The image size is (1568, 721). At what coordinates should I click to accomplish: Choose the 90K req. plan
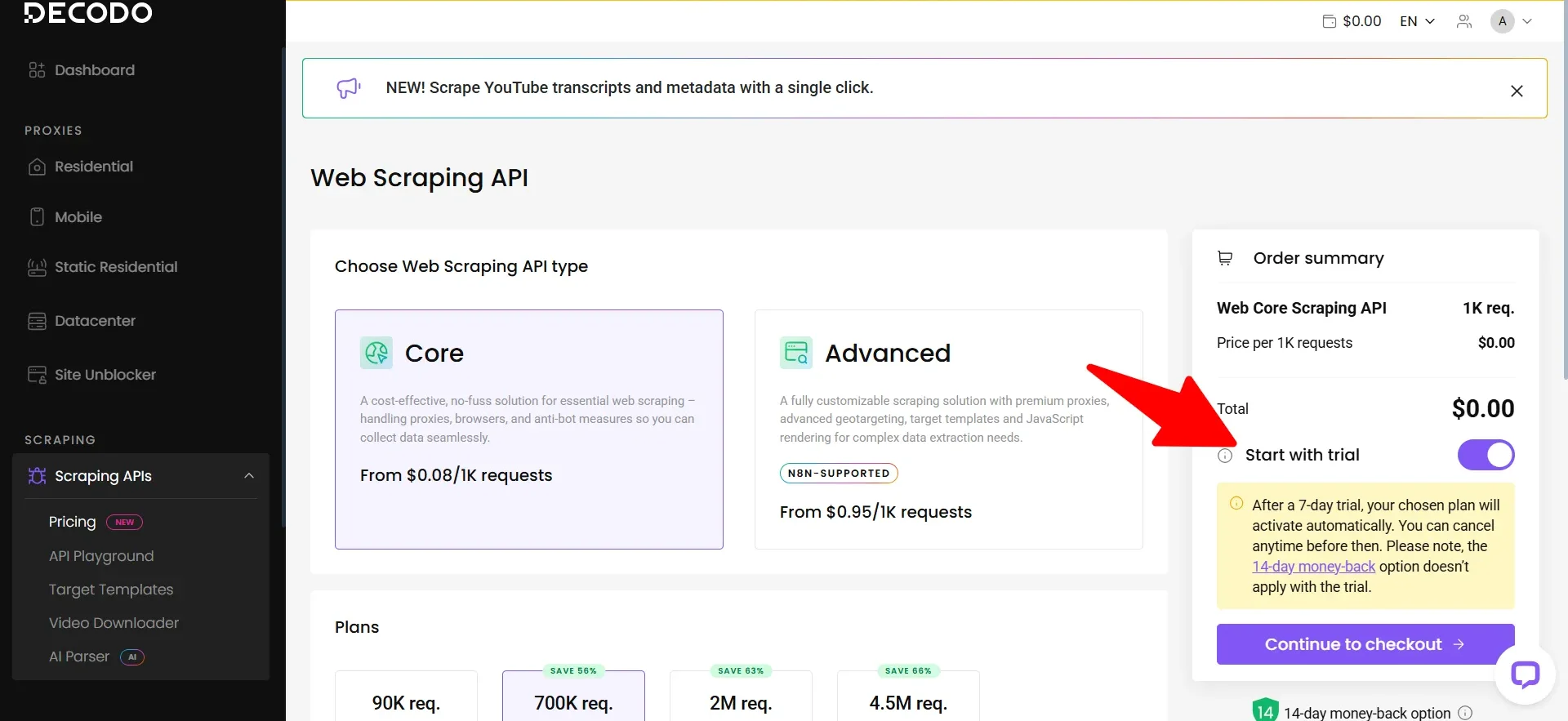(406, 697)
